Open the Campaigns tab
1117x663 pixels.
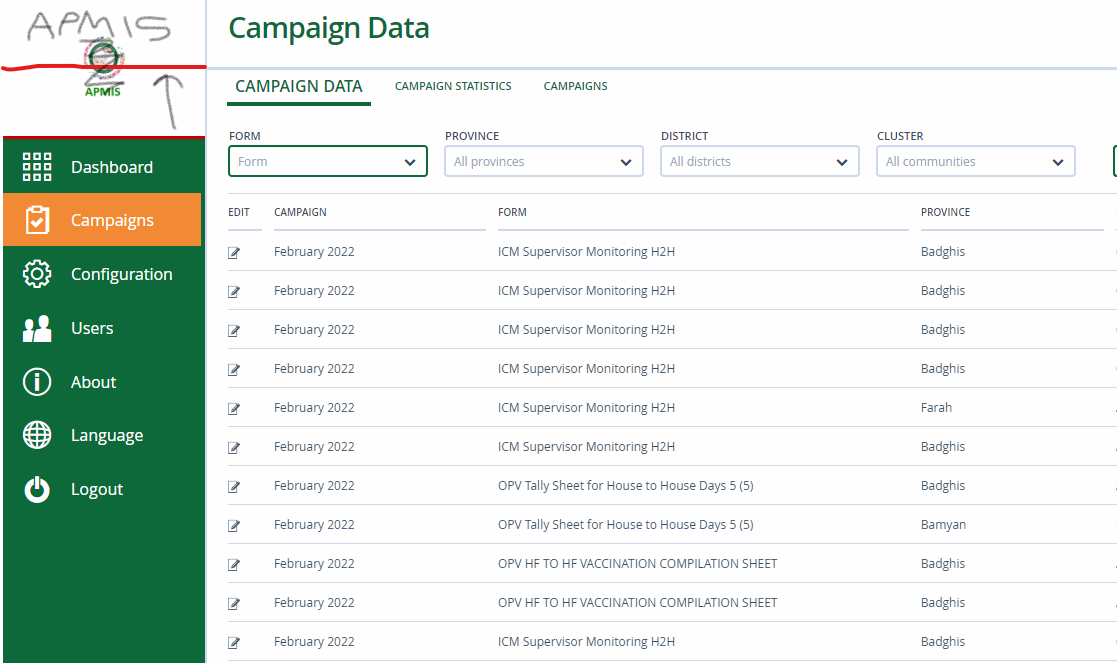[575, 86]
